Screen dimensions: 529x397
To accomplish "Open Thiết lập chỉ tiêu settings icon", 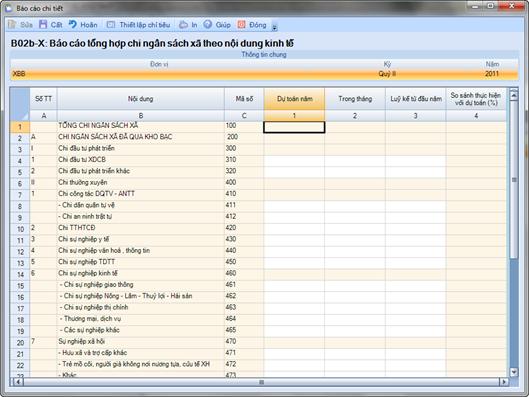I will coord(111,25).
